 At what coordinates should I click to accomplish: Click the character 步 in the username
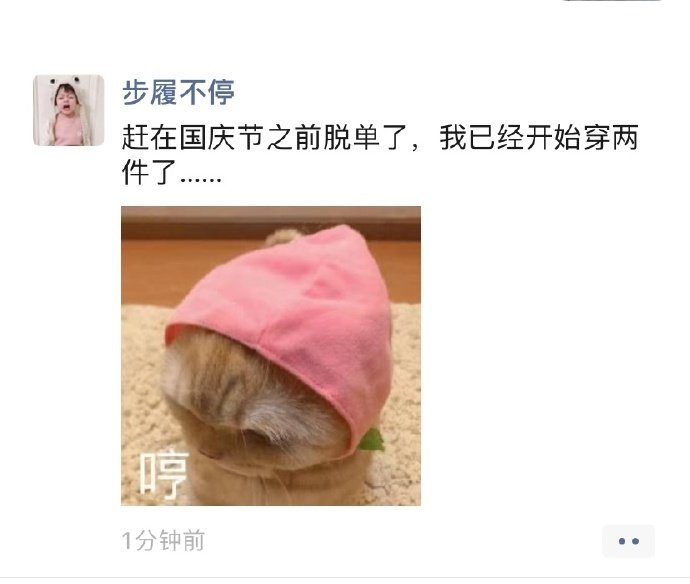(135, 92)
